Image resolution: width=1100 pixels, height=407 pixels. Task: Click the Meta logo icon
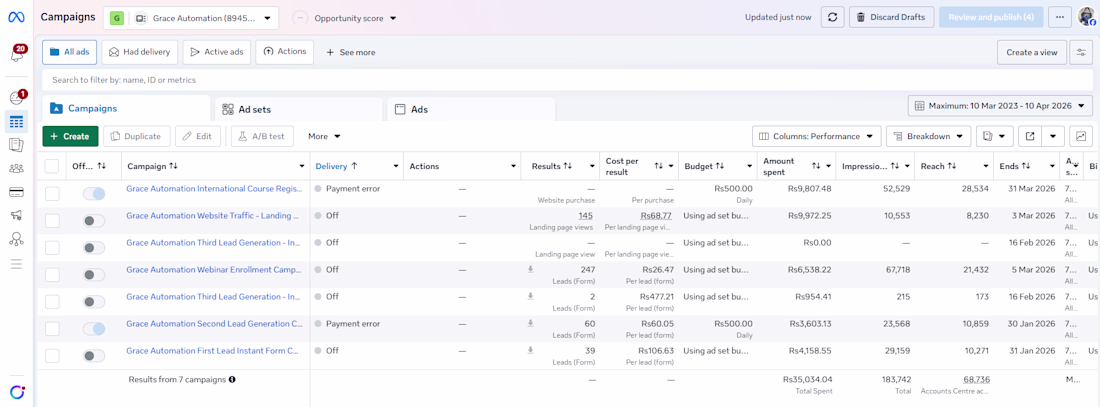tap(16, 17)
